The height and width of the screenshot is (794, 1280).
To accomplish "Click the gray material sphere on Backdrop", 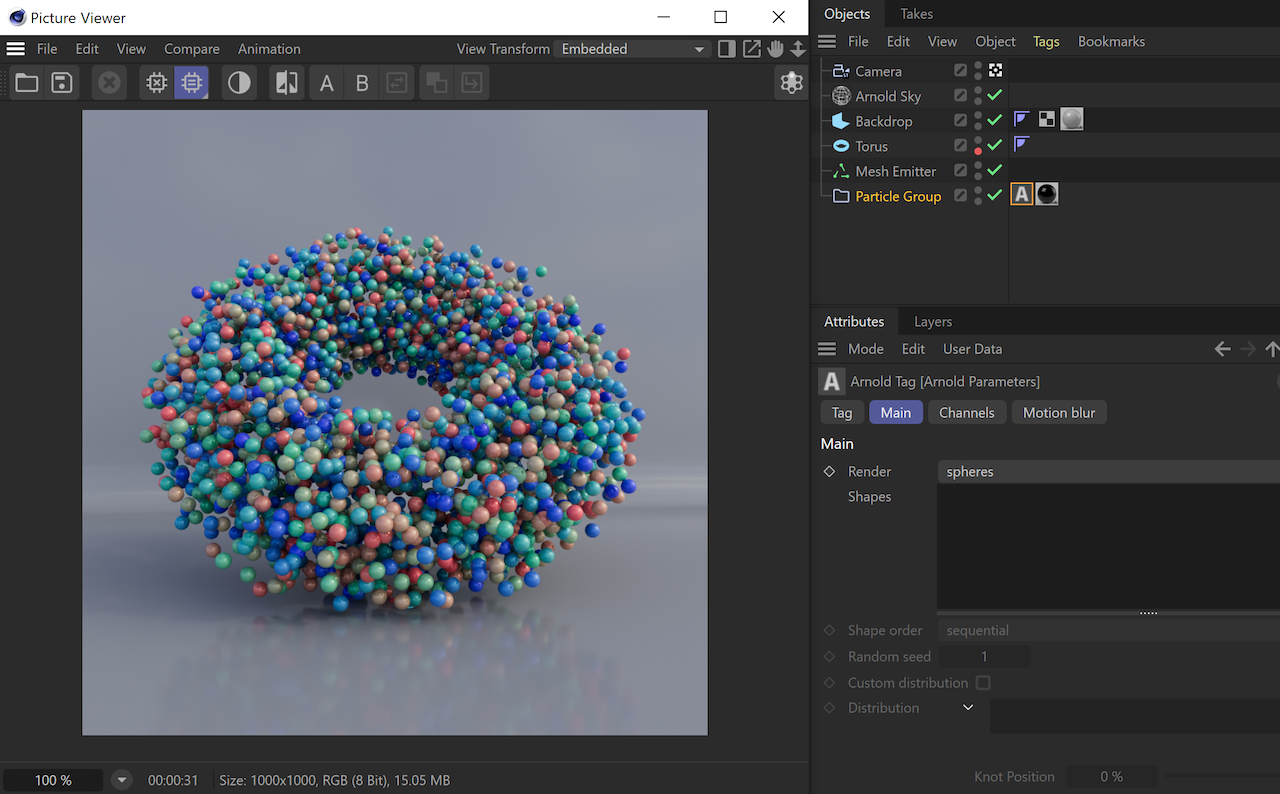I will pyautogui.click(x=1071, y=120).
